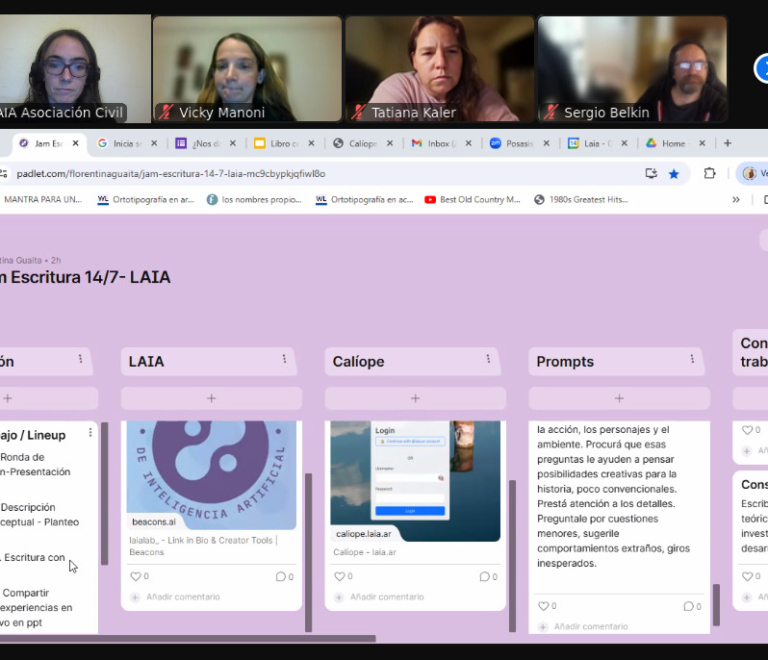Click the LAIA column vertical scrollbar
The height and width of the screenshot is (660, 768).
pos(309,552)
